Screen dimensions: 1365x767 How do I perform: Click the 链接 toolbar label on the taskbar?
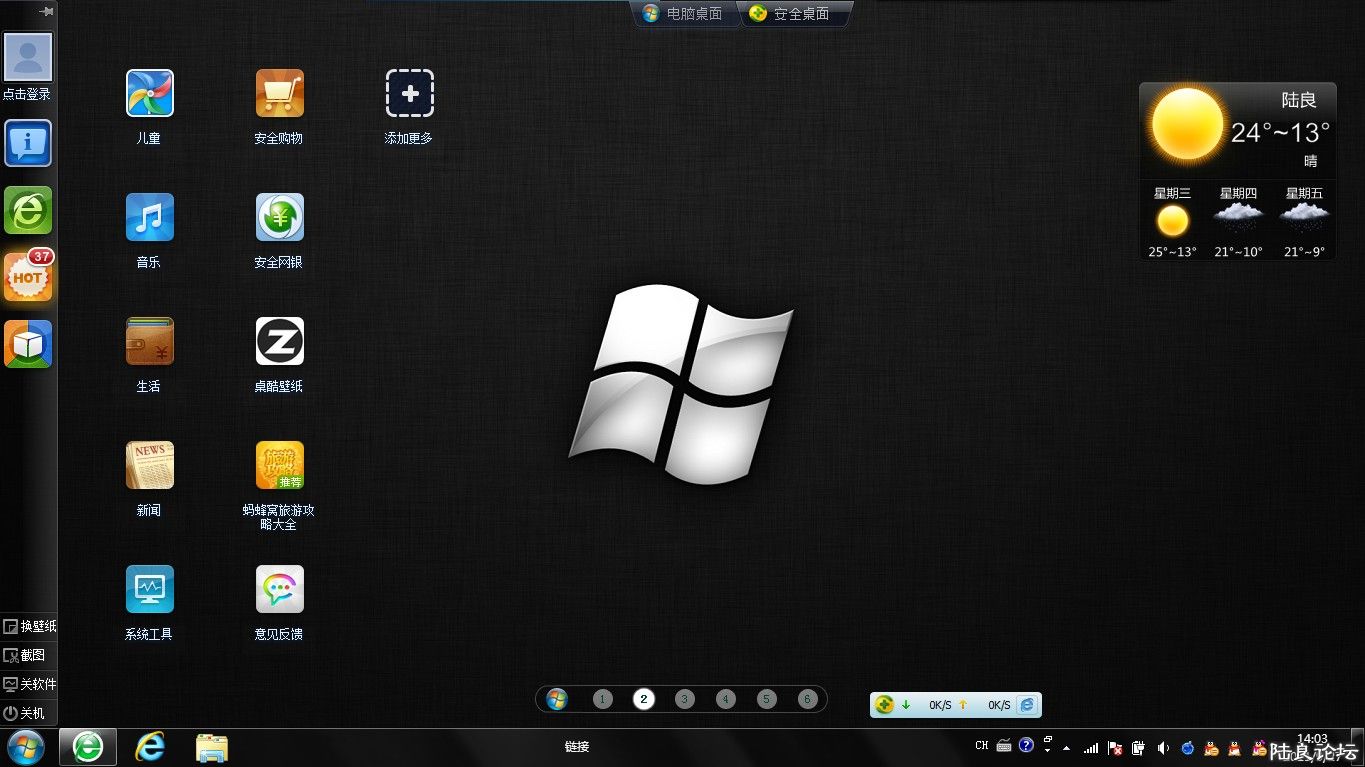(x=577, y=747)
